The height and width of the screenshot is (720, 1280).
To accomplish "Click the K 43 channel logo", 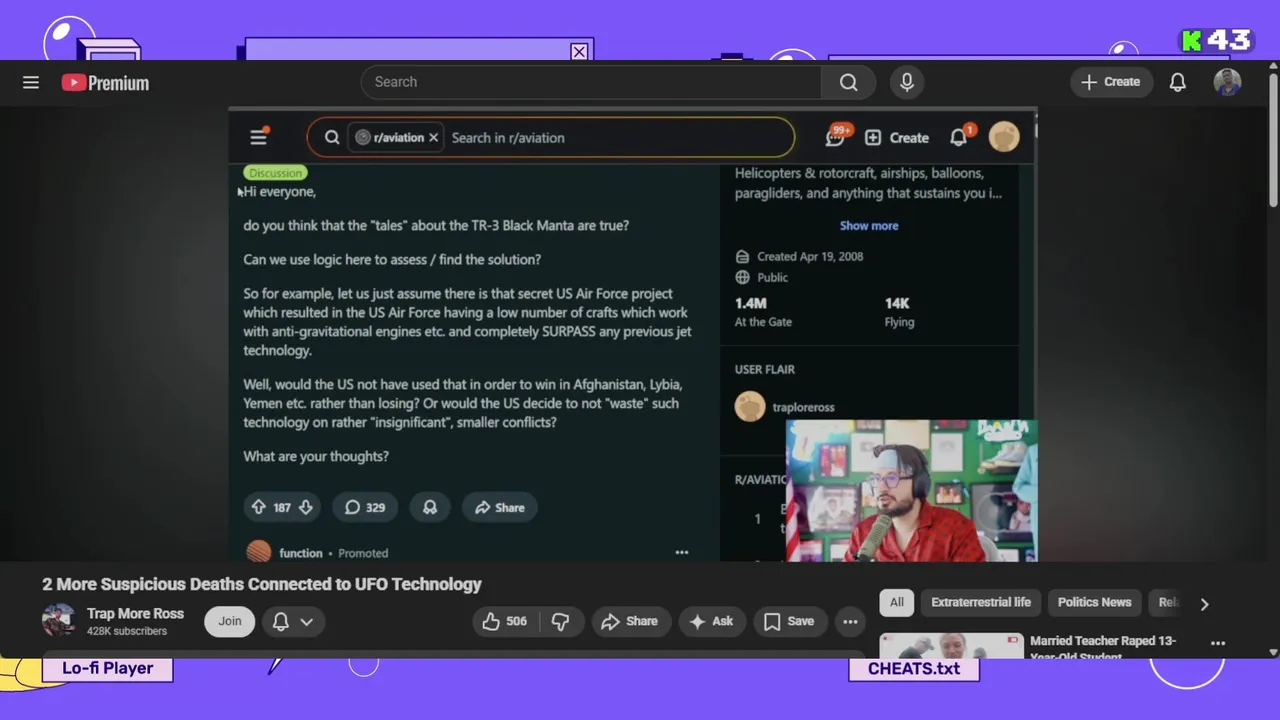I will (1216, 40).
